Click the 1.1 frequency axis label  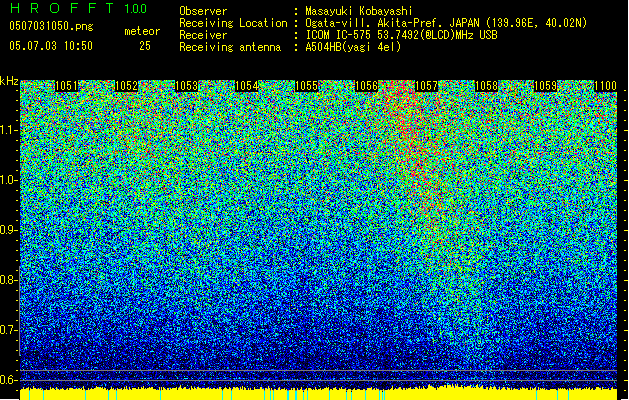[x=8, y=130]
